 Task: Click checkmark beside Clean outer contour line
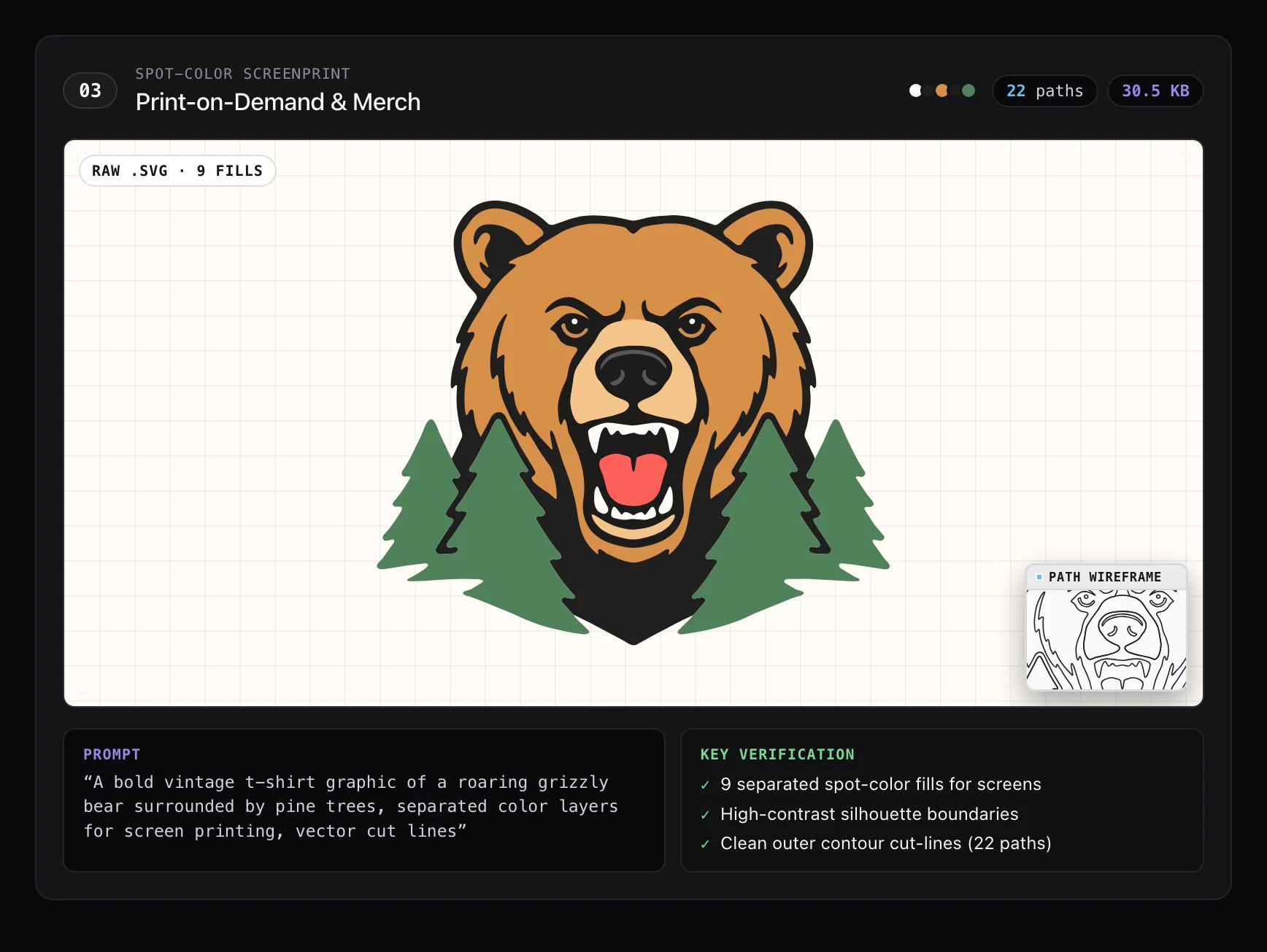pyautogui.click(x=705, y=844)
